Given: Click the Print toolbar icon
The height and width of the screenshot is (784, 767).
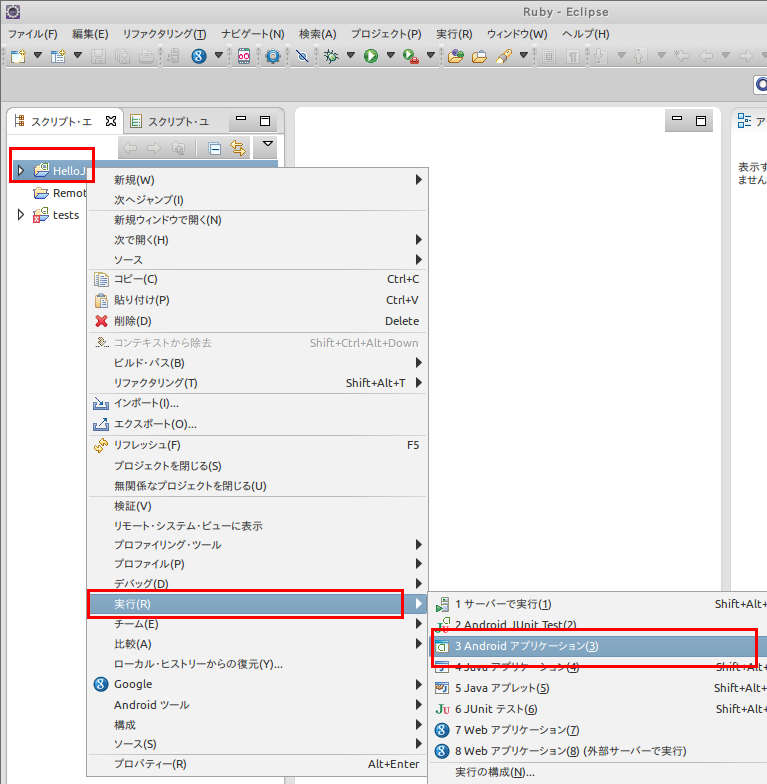Looking at the screenshot, I should point(146,56).
